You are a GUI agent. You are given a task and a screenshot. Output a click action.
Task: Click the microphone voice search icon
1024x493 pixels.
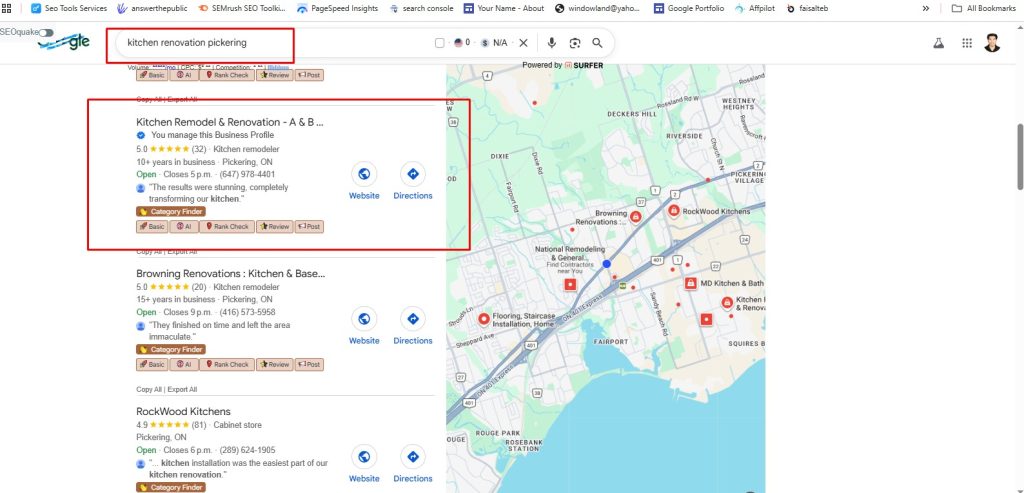[x=552, y=42]
